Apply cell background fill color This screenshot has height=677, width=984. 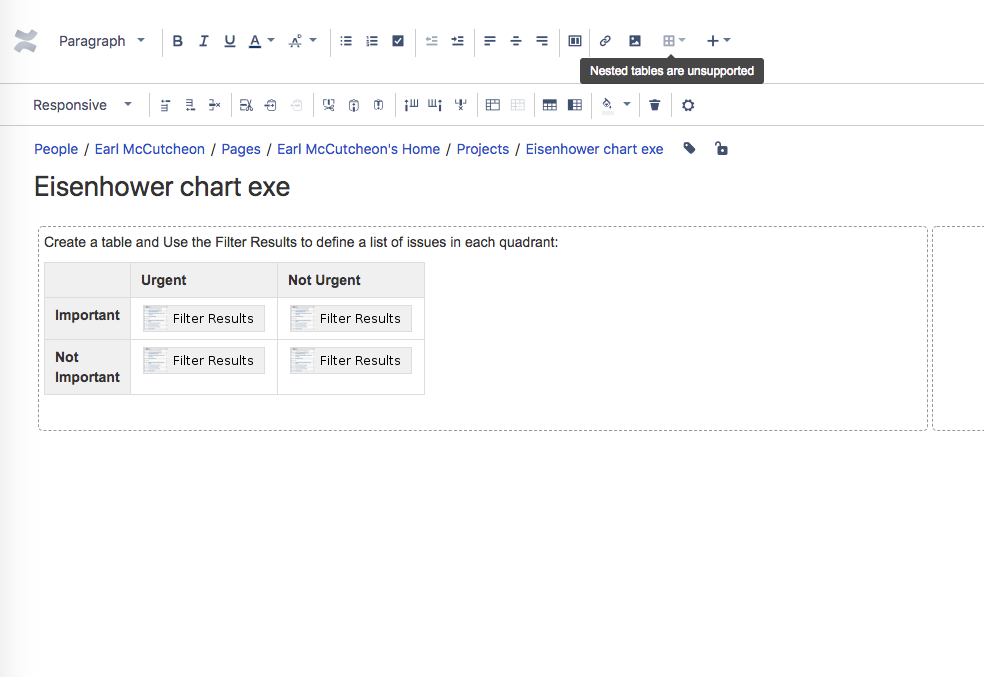click(x=607, y=105)
